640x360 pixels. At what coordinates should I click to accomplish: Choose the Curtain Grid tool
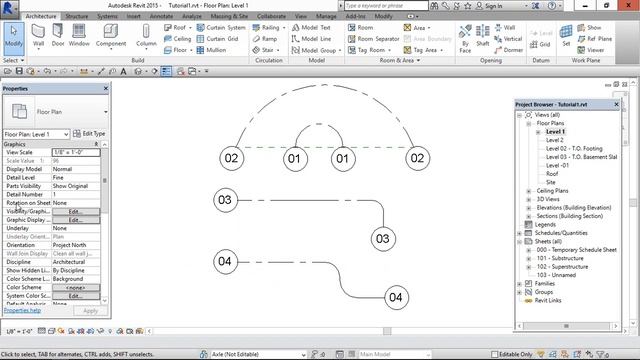(x=217, y=39)
